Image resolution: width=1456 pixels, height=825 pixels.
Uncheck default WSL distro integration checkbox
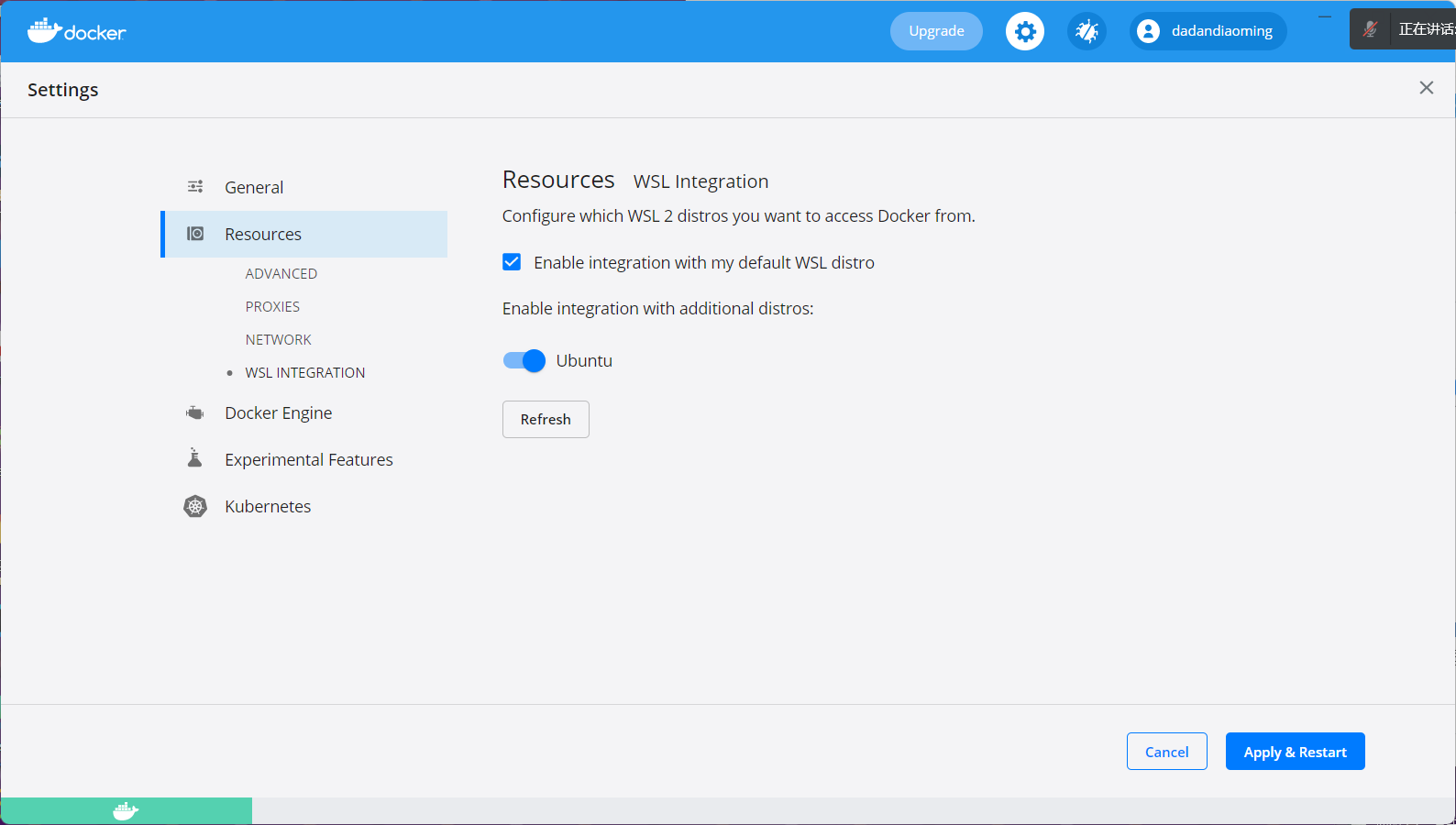512,262
